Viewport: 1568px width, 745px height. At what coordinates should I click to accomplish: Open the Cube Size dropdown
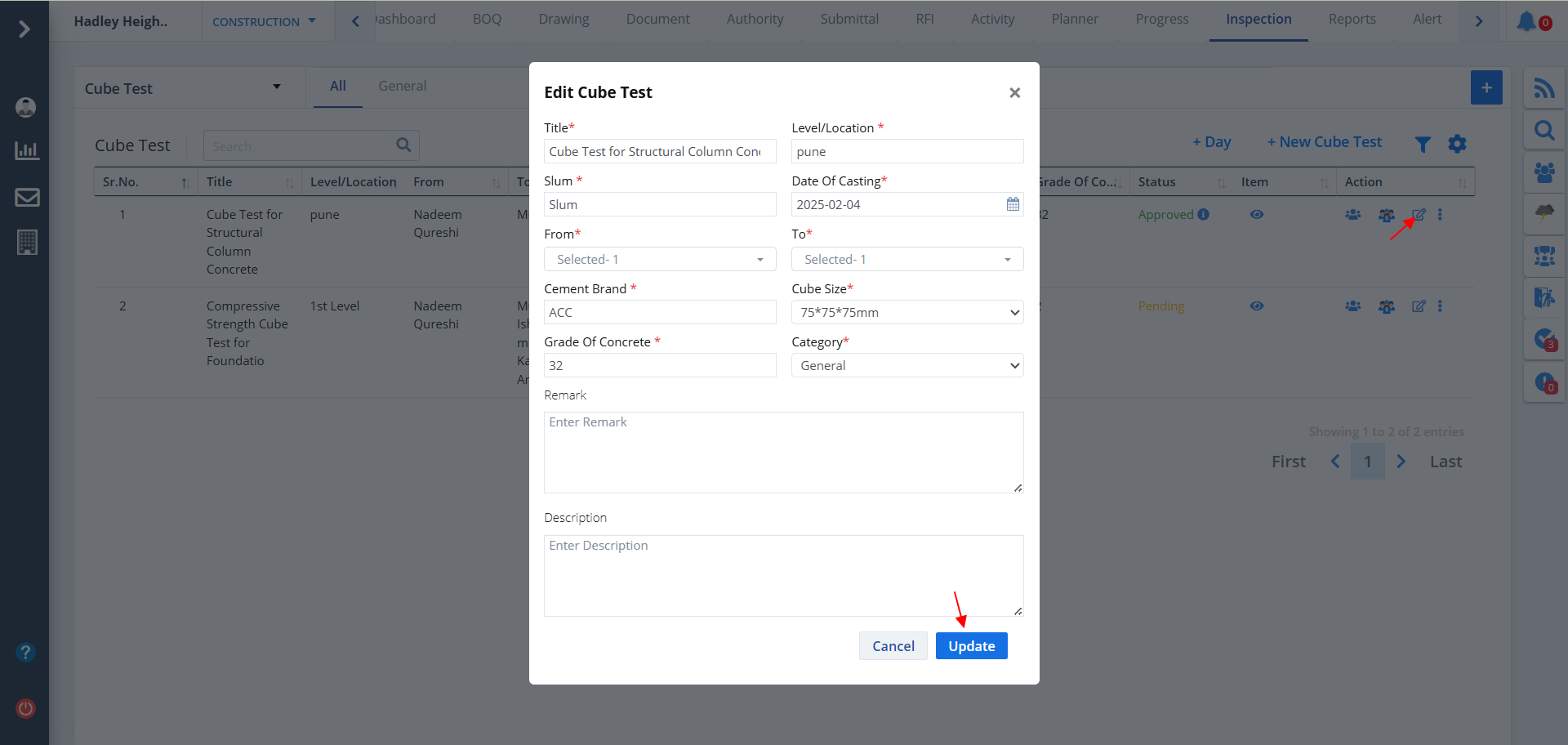[907, 312]
